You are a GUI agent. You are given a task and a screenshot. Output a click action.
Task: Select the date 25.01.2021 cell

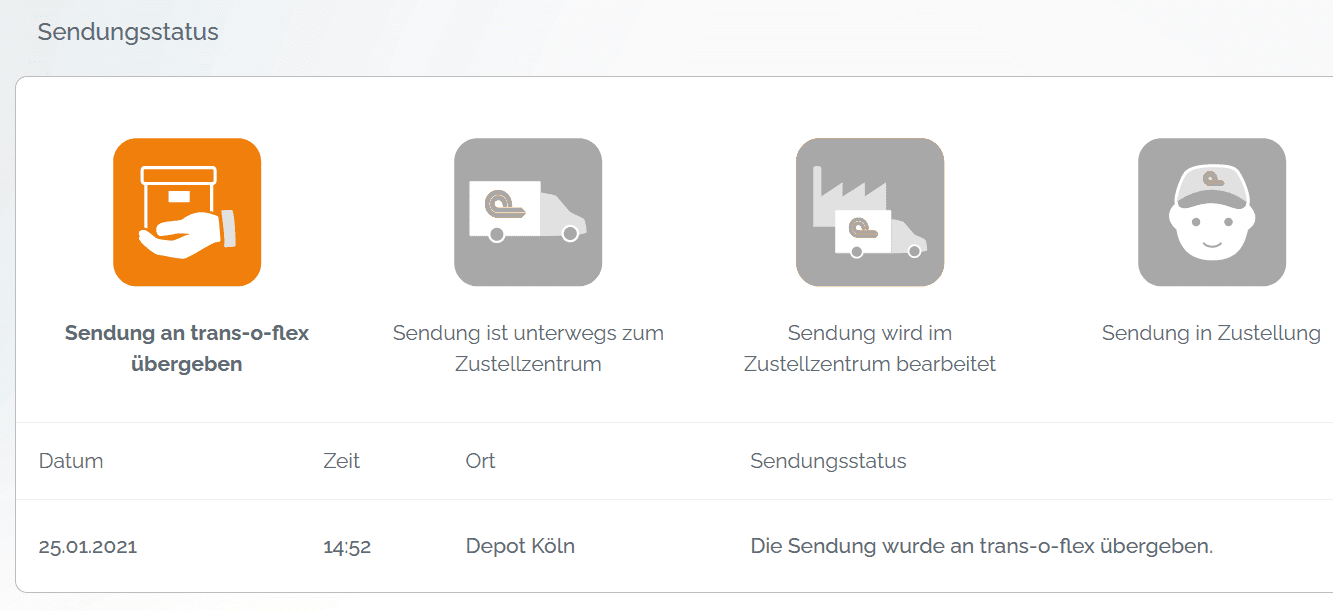pos(88,547)
